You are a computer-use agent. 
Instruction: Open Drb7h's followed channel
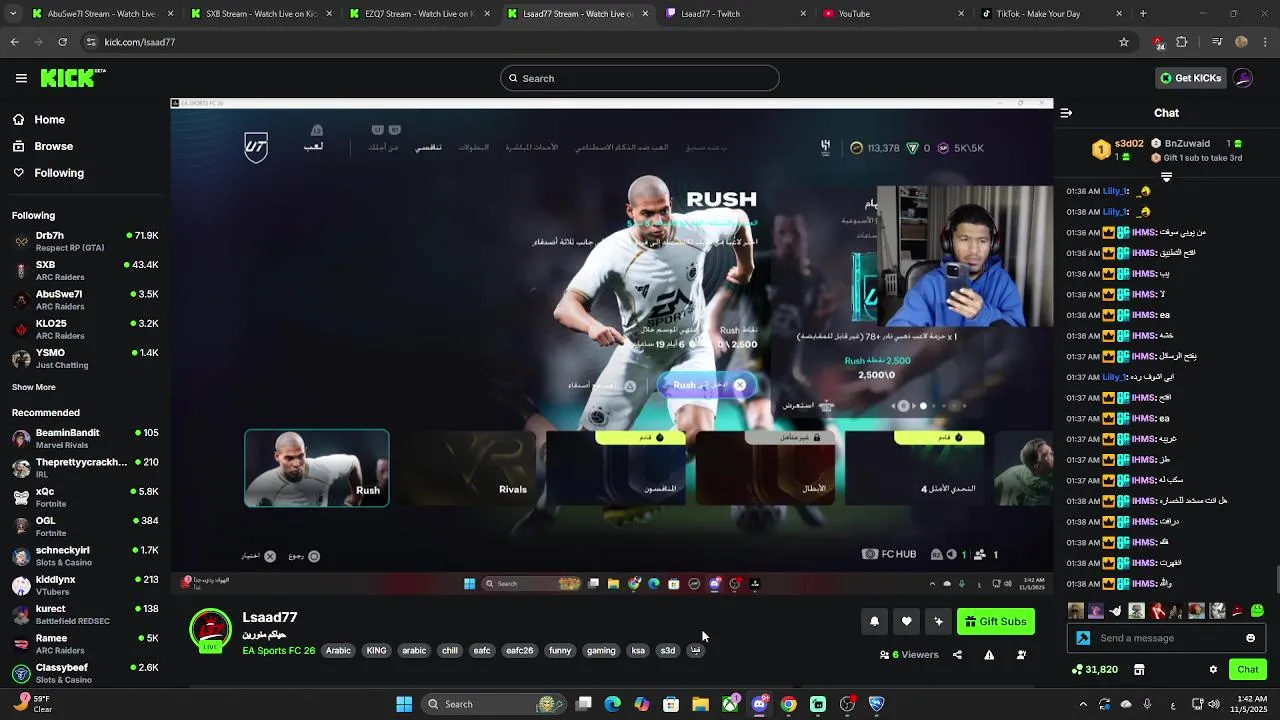(85, 241)
